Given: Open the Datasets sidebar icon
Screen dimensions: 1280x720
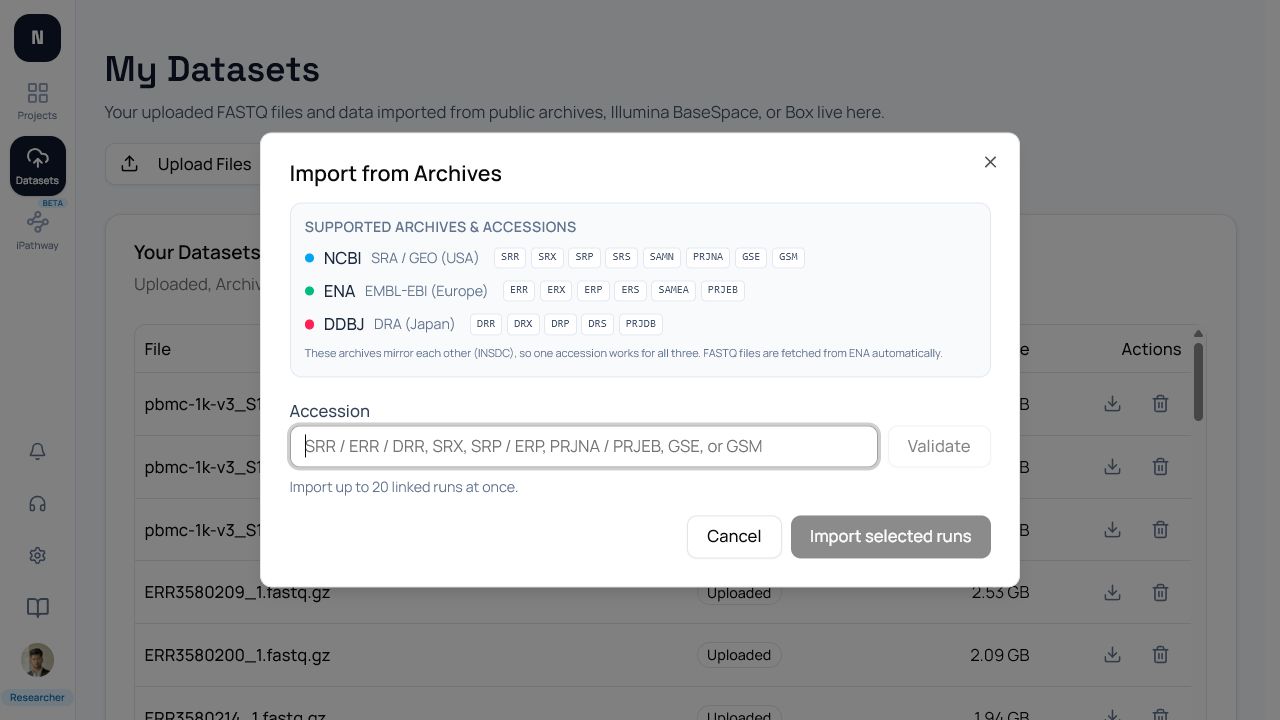Looking at the screenshot, I should (x=37, y=166).
